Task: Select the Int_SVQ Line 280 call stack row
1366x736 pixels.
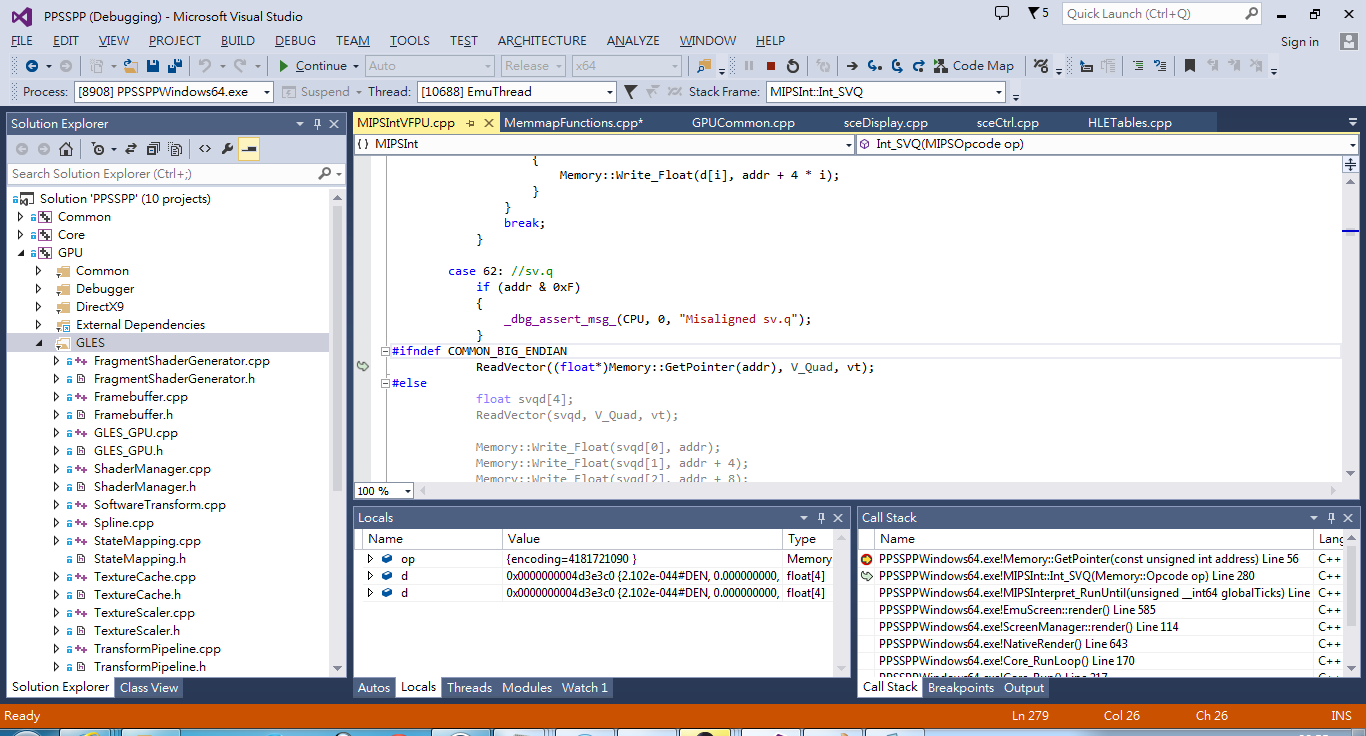Action: point(1085,576)
